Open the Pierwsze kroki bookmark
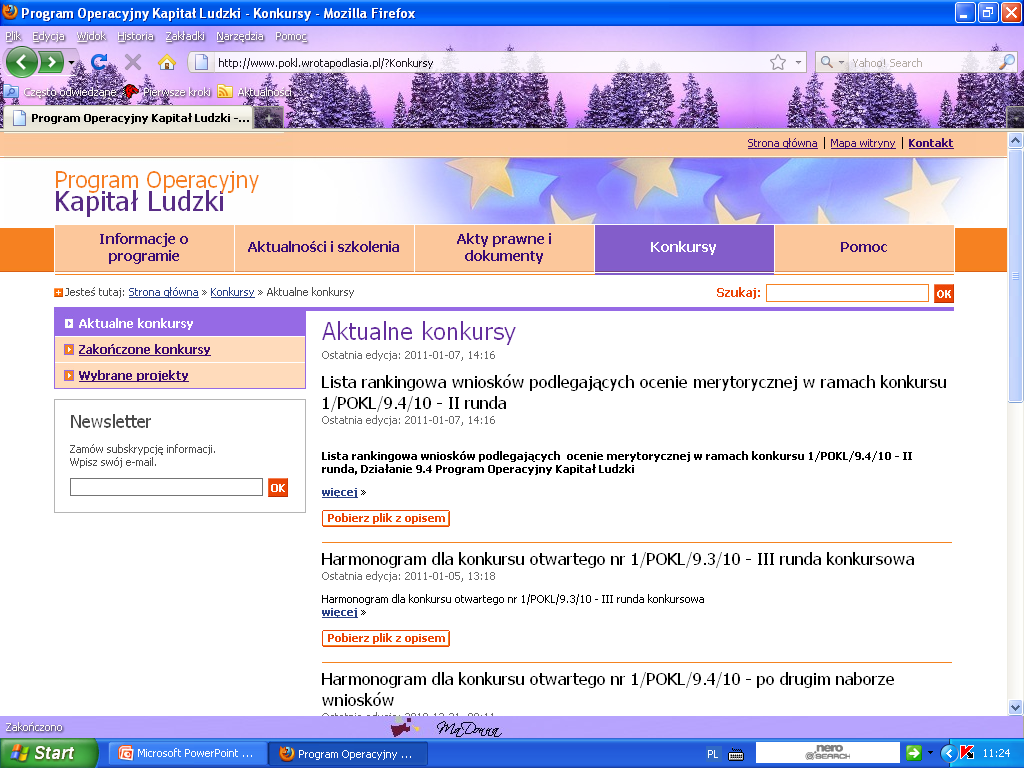The image size is (1024, 768). pyautogui.click(x=168, y=92)
